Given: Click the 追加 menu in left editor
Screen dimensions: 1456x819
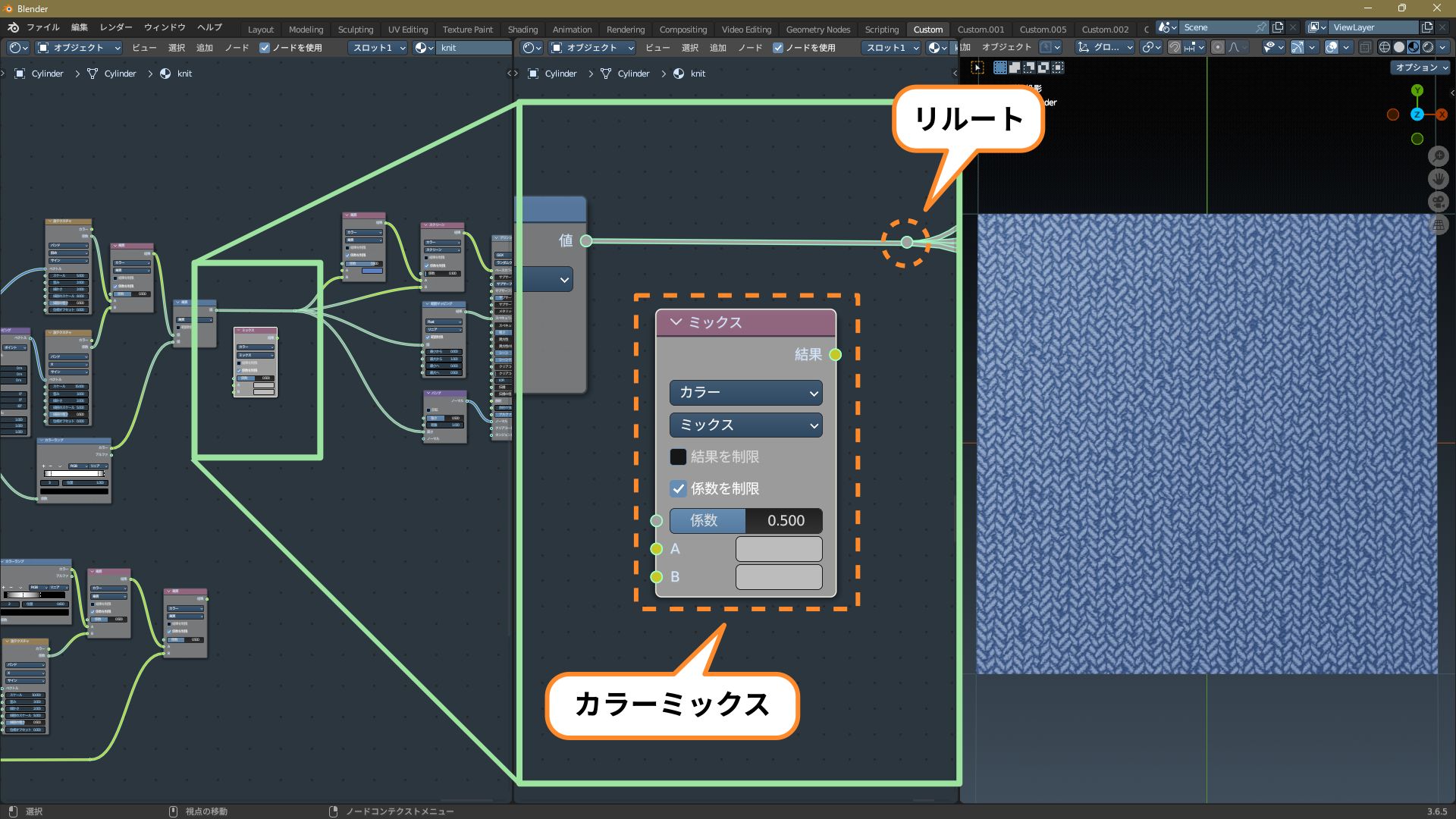Looking at the screenshot, I should point(205,47).
